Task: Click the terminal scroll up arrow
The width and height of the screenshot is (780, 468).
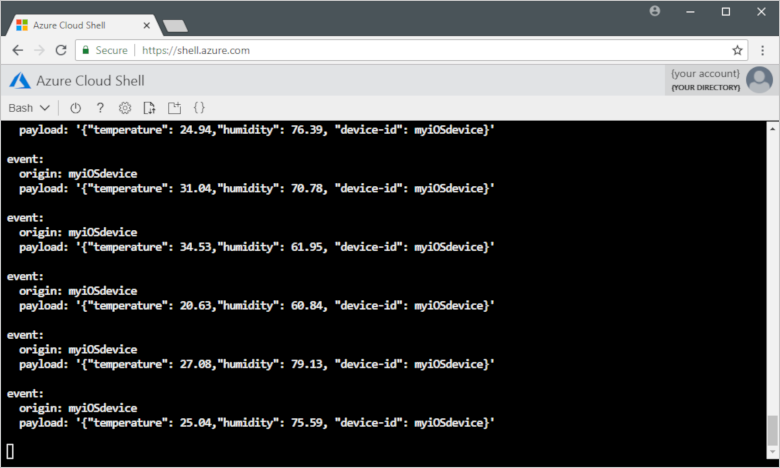Action: (x=772, y=128)
